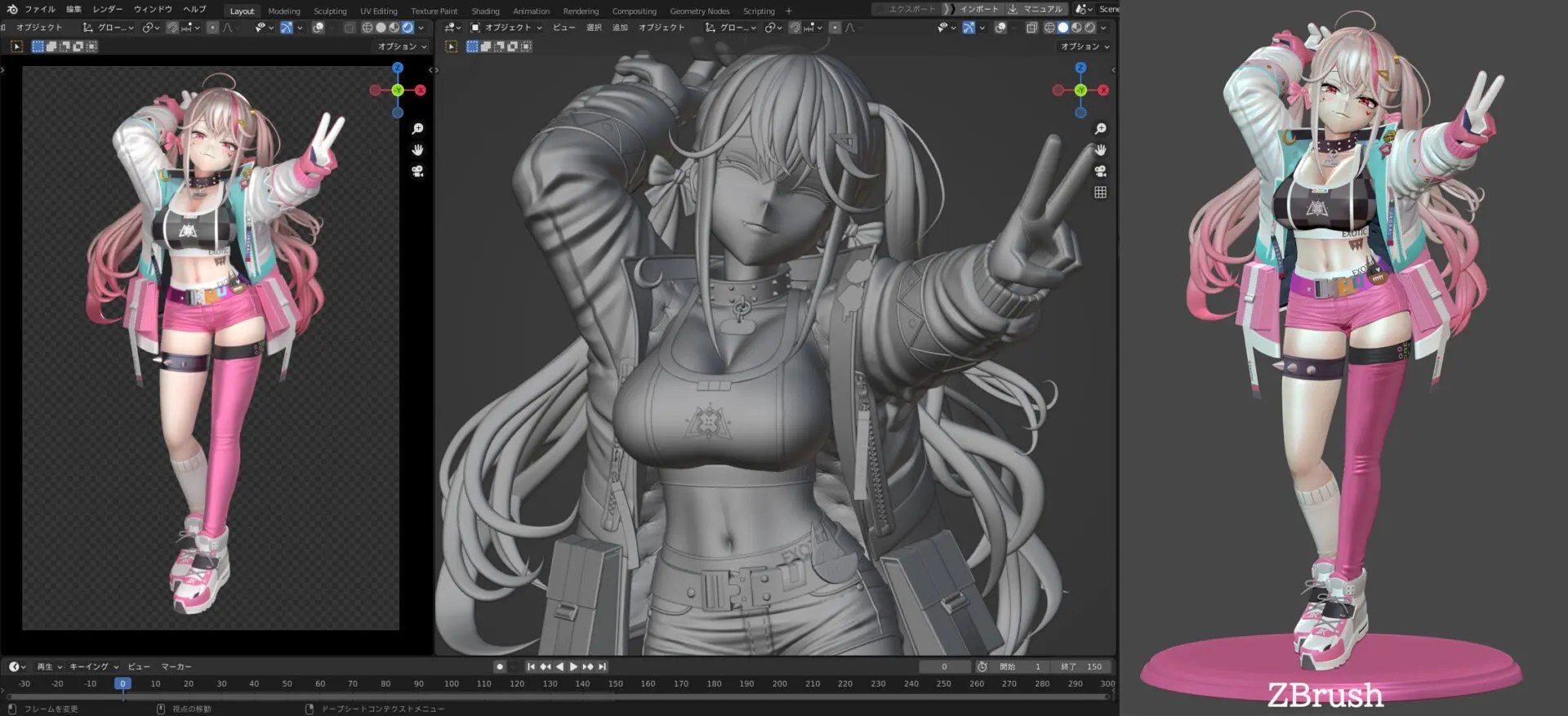Viewport: 1568px width, 716px height.
Task: Open center viewport オブジェクト mode dropdown
Action: [x=506, y=28]
